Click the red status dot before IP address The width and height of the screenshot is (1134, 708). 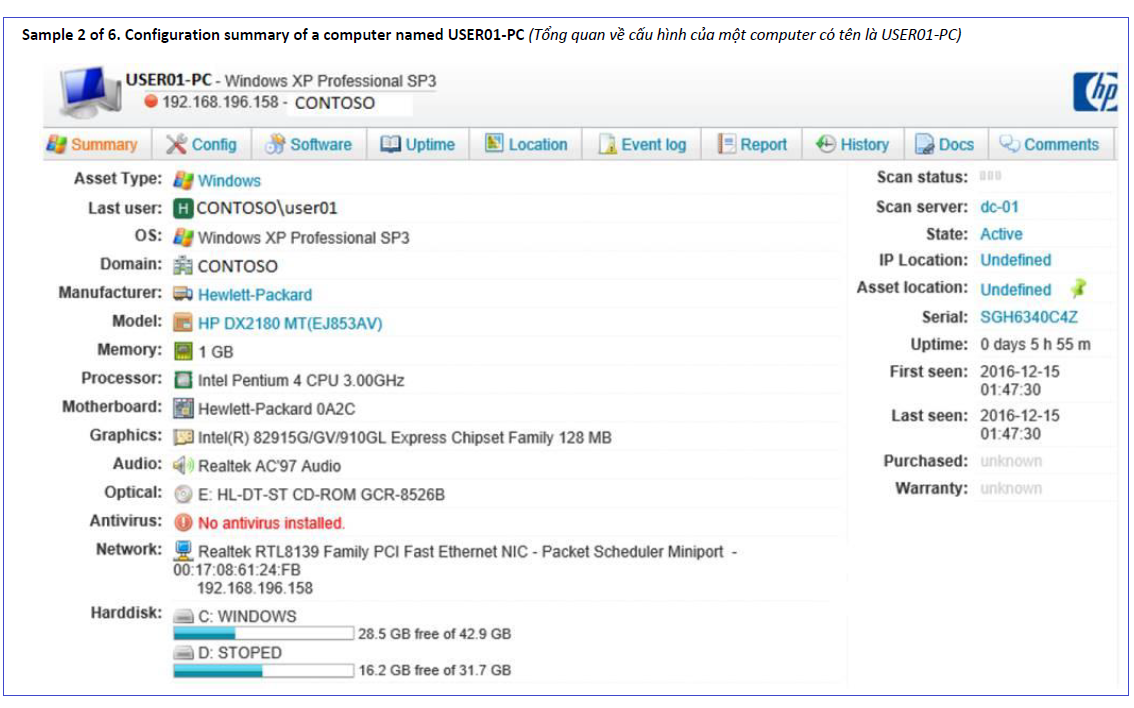click(x=151, y=102)
